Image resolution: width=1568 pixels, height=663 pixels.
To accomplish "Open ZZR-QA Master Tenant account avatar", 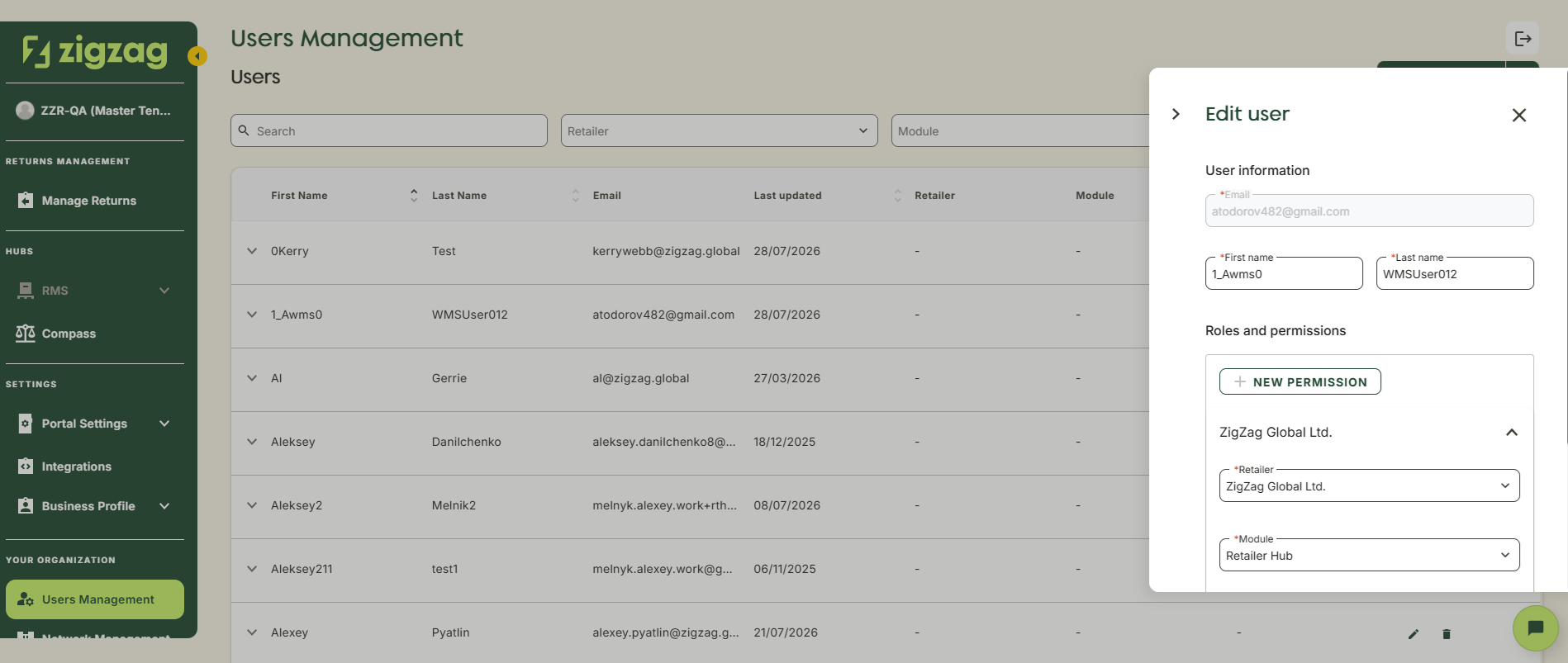I will (26, 111).
